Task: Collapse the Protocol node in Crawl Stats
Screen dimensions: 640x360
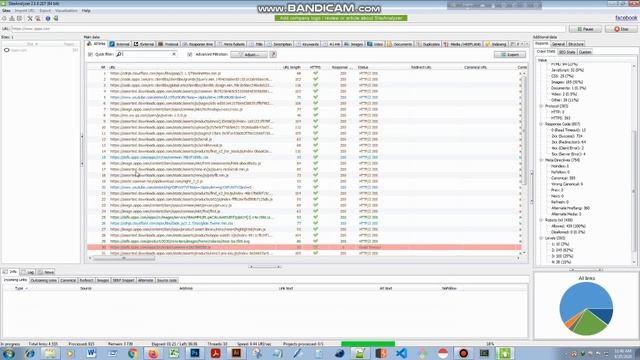Action: point(541,106)
